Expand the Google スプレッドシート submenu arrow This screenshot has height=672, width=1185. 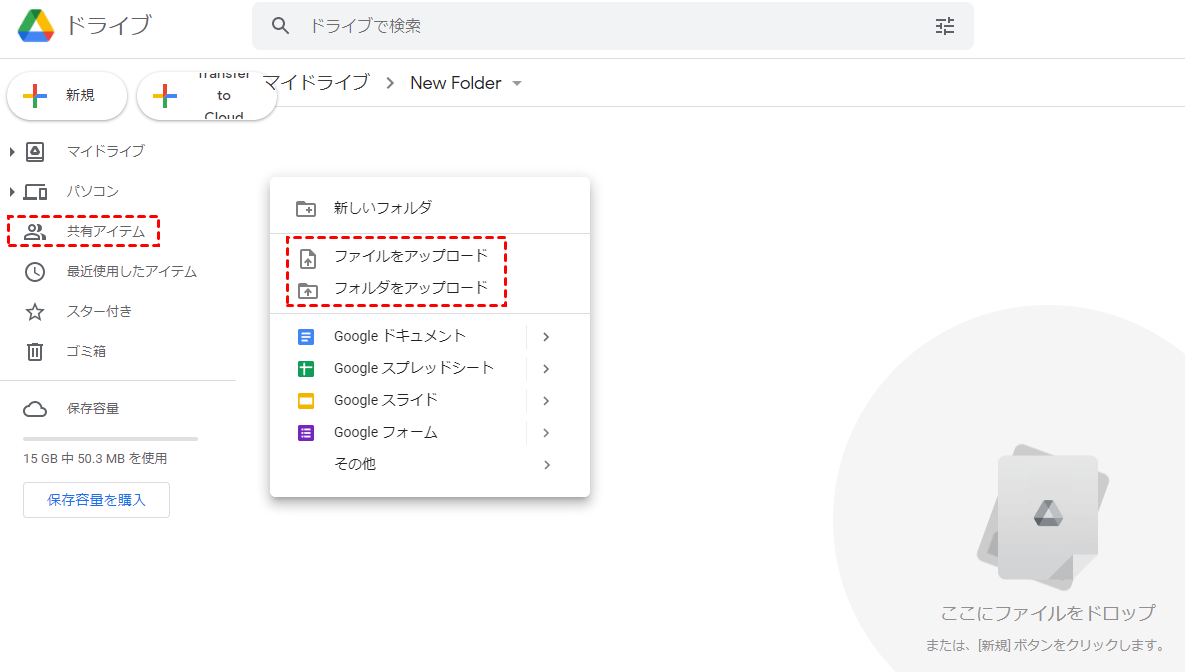tap(546, 369)
